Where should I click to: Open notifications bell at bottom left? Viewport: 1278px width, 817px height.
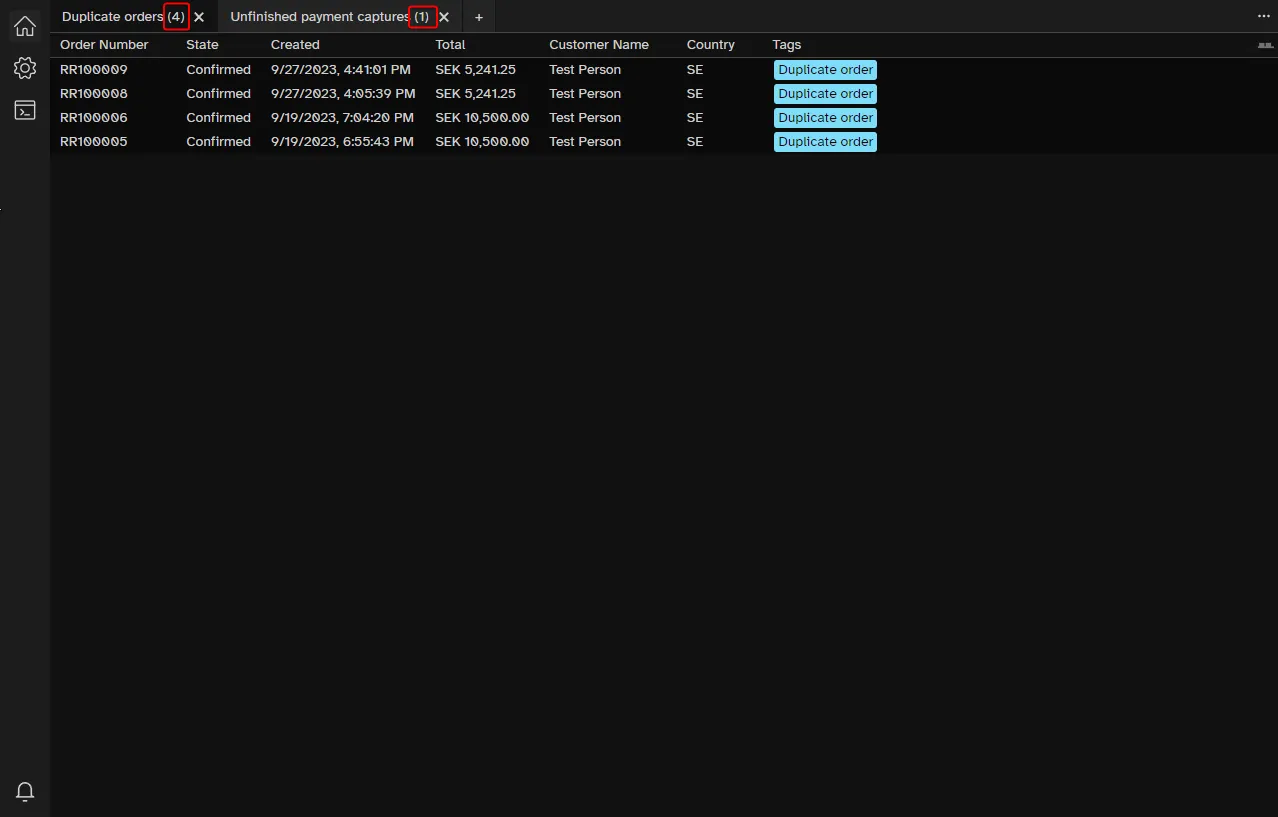[x=25, y=791]
